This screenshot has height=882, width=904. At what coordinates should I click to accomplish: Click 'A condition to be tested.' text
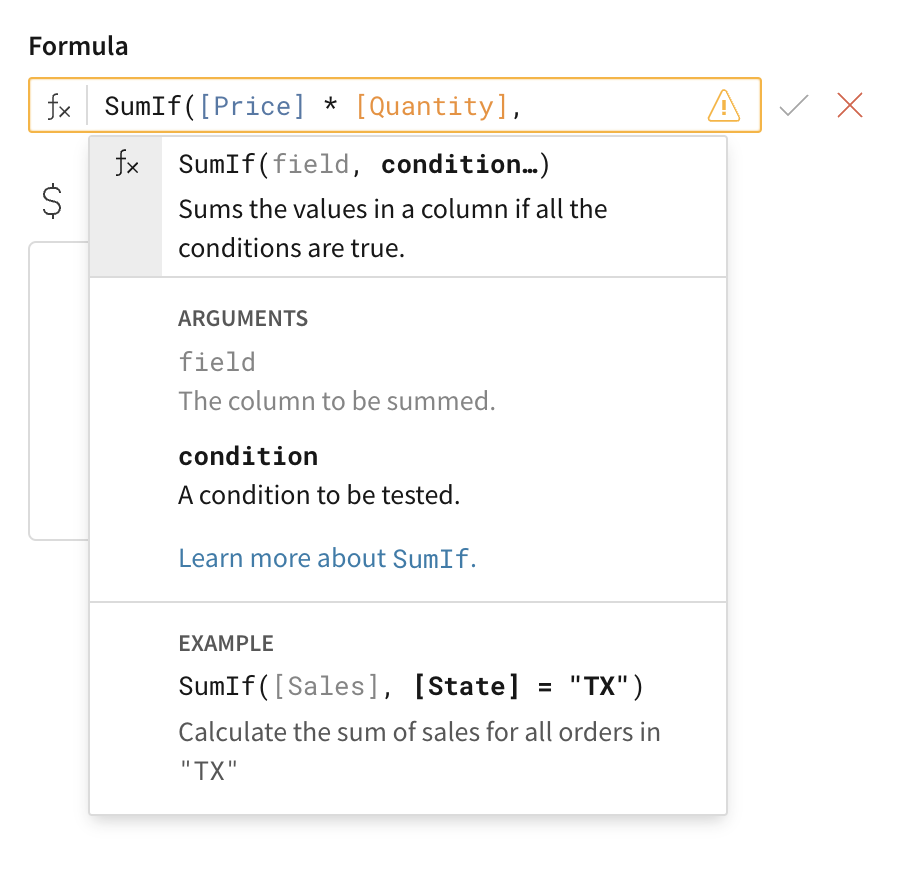[x=319, y=495]
